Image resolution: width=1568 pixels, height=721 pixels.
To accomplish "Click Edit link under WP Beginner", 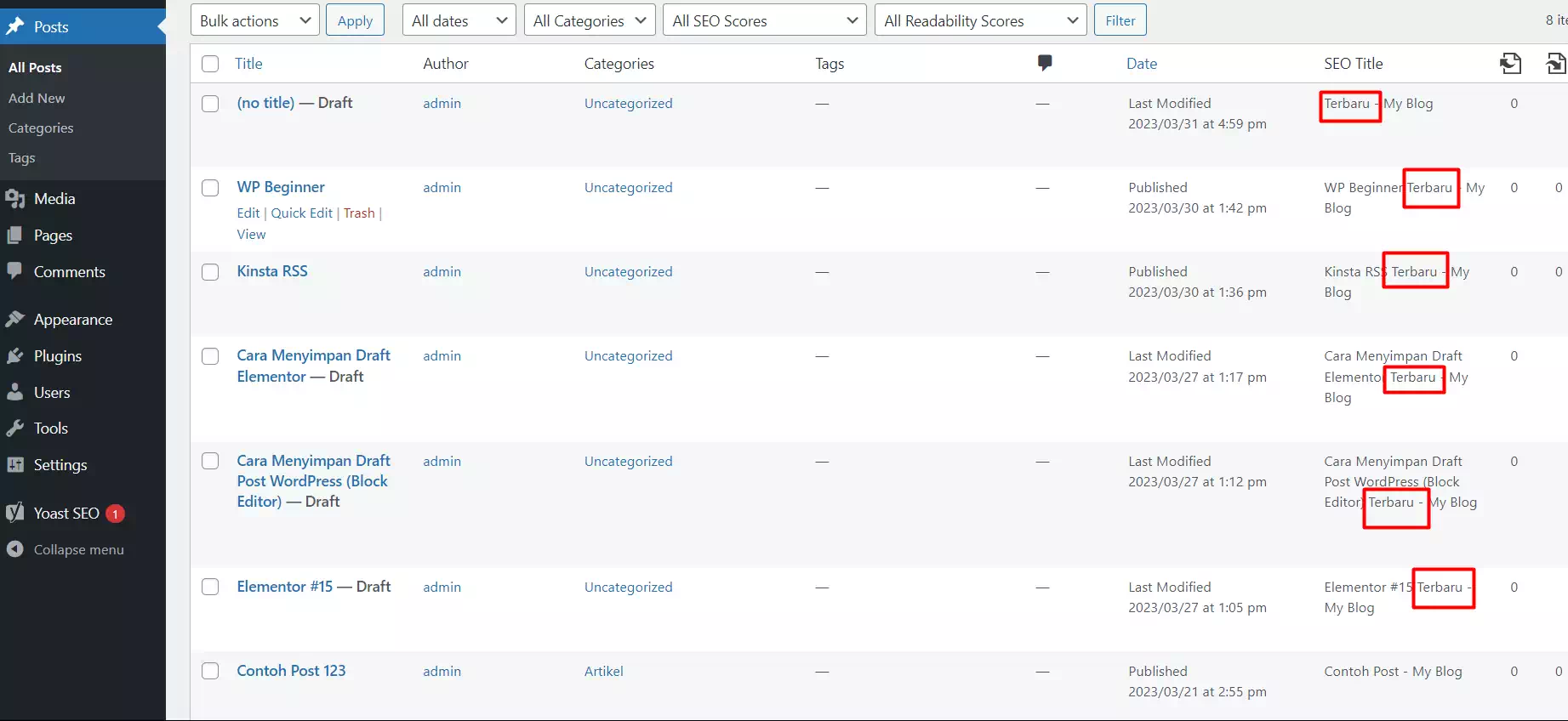I will tap(248, 213).
